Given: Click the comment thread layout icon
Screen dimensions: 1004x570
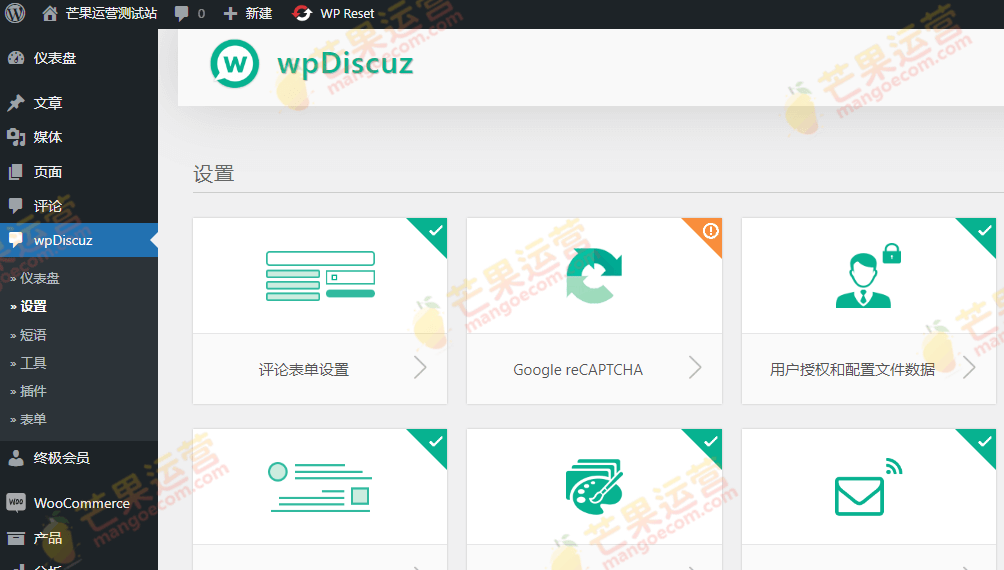Looking at the screenshot, I should tap(320, 487).
